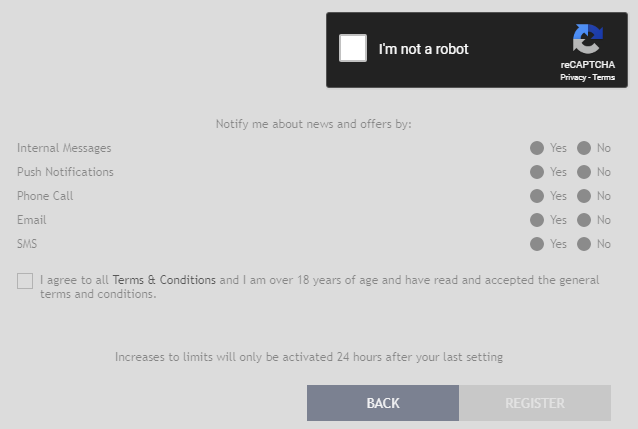Set SMS notifications to No
The width and height of the screenshot is (638, 429).
click(584, 244)
